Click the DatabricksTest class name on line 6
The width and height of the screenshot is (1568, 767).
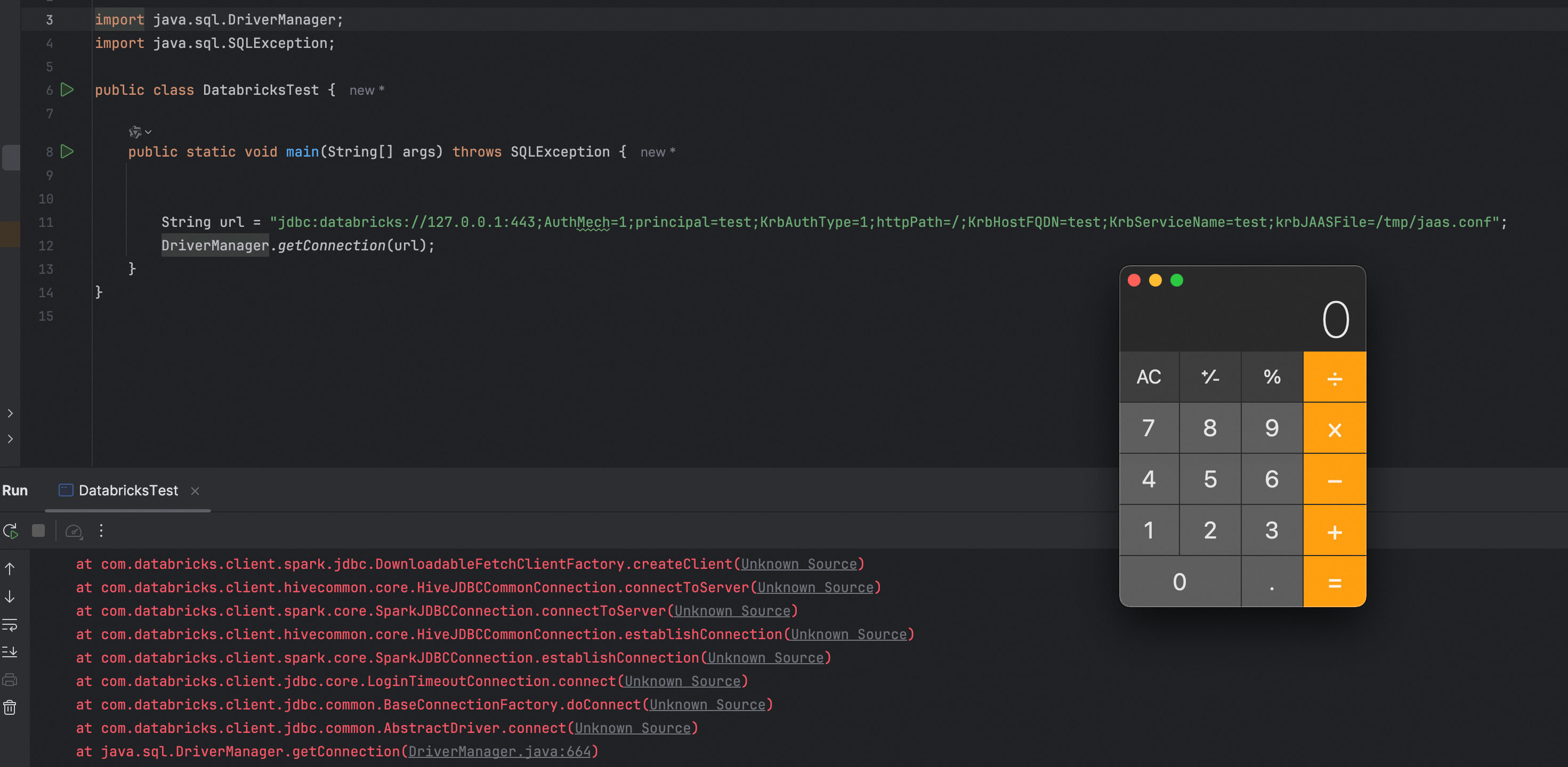[261, 90]
